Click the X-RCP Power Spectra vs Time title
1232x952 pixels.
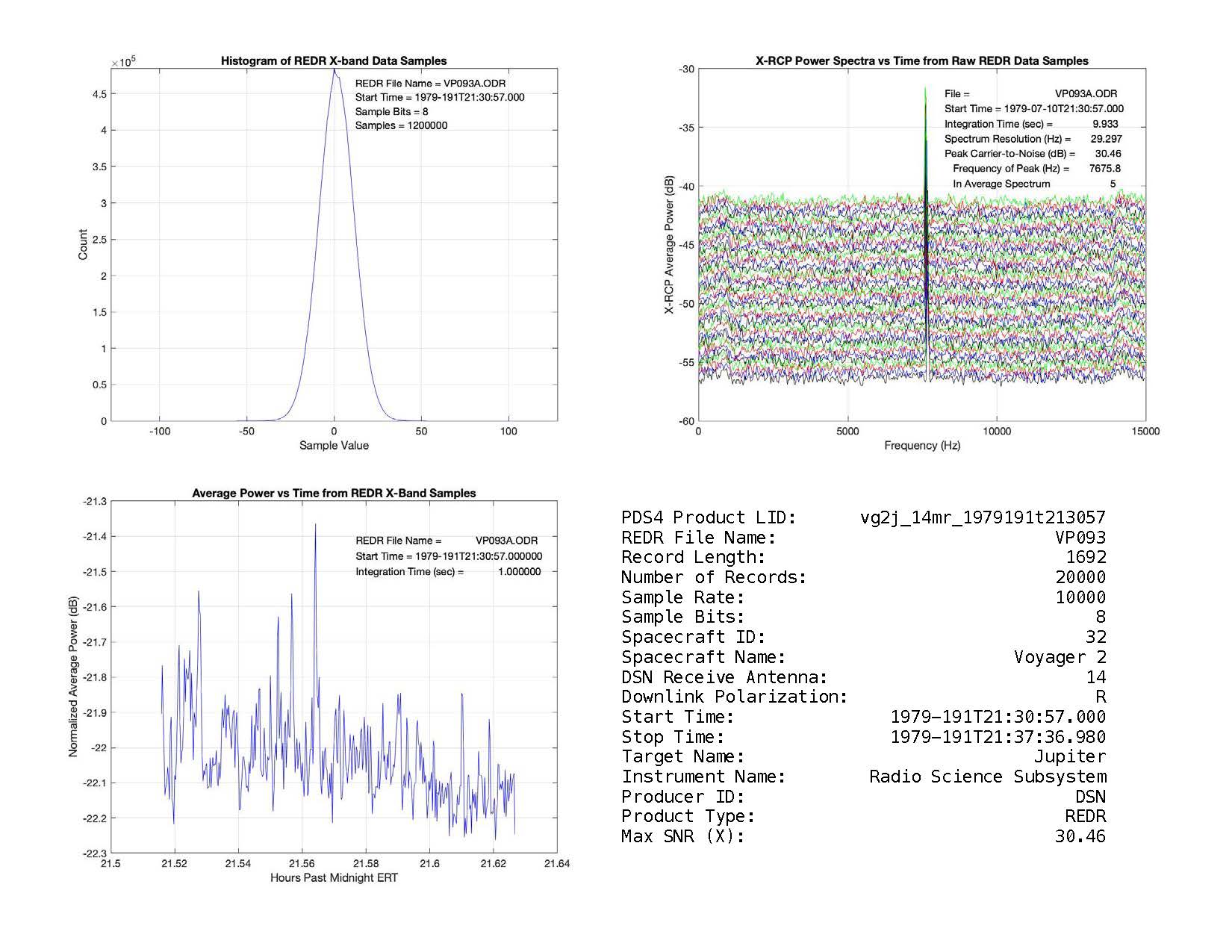coord(921,61)
